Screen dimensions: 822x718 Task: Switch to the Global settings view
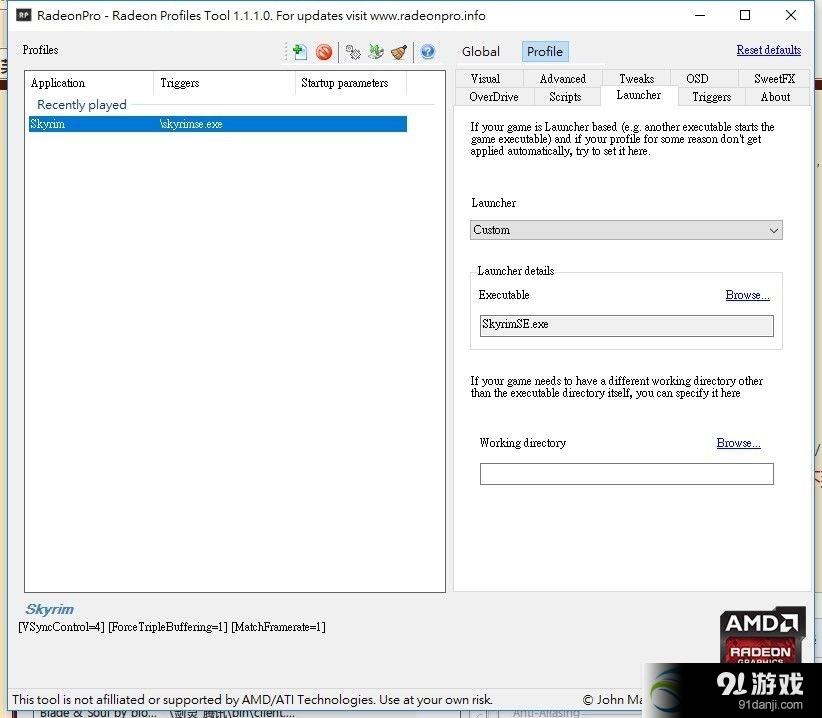481,51
